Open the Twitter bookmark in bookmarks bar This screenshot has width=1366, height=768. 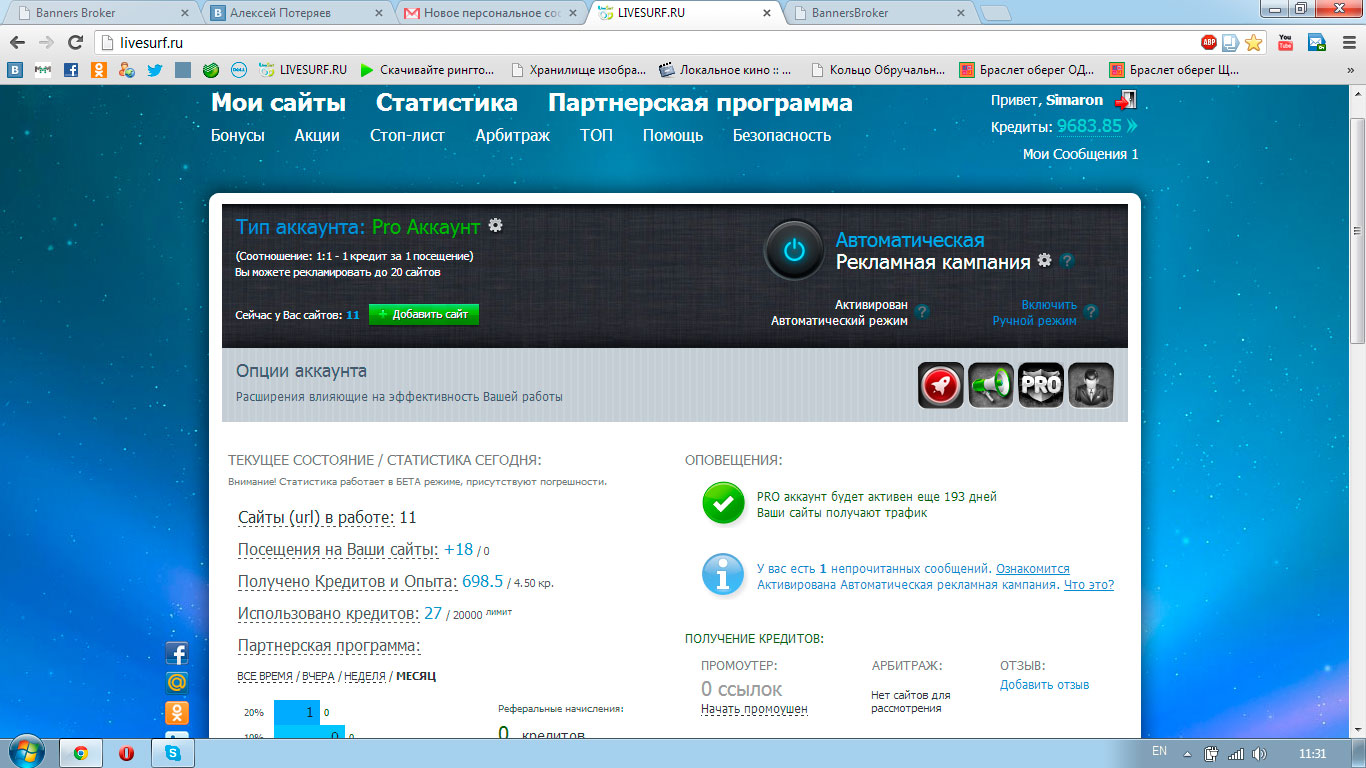154,70
